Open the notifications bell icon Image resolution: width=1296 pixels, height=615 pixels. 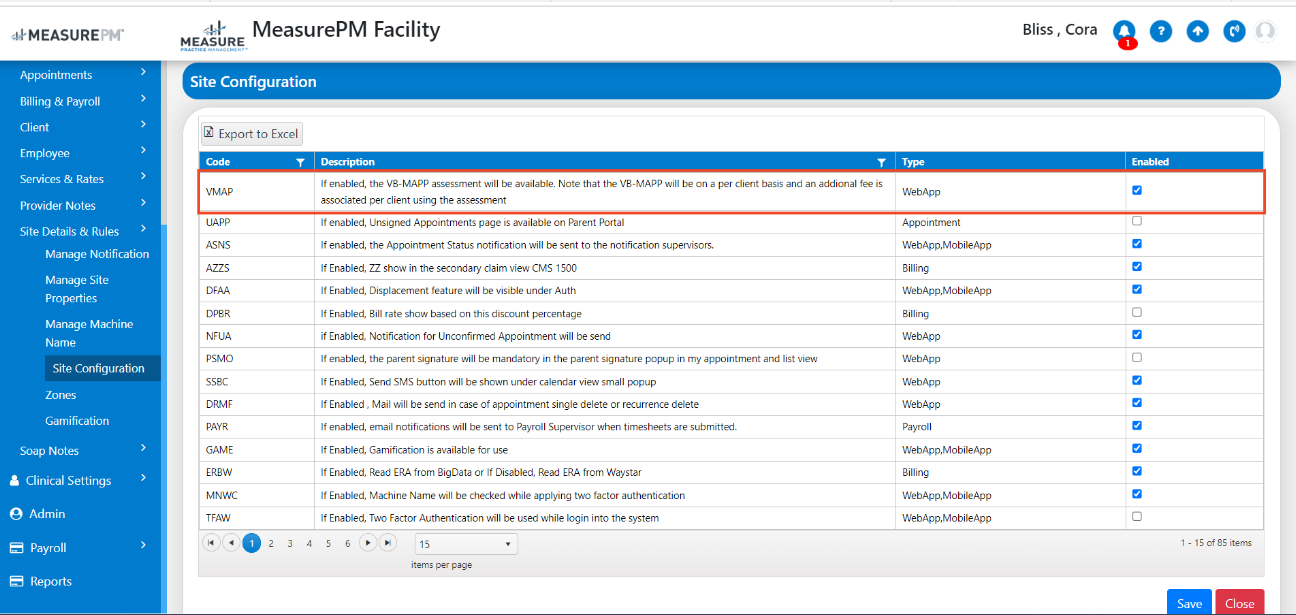1124,31
